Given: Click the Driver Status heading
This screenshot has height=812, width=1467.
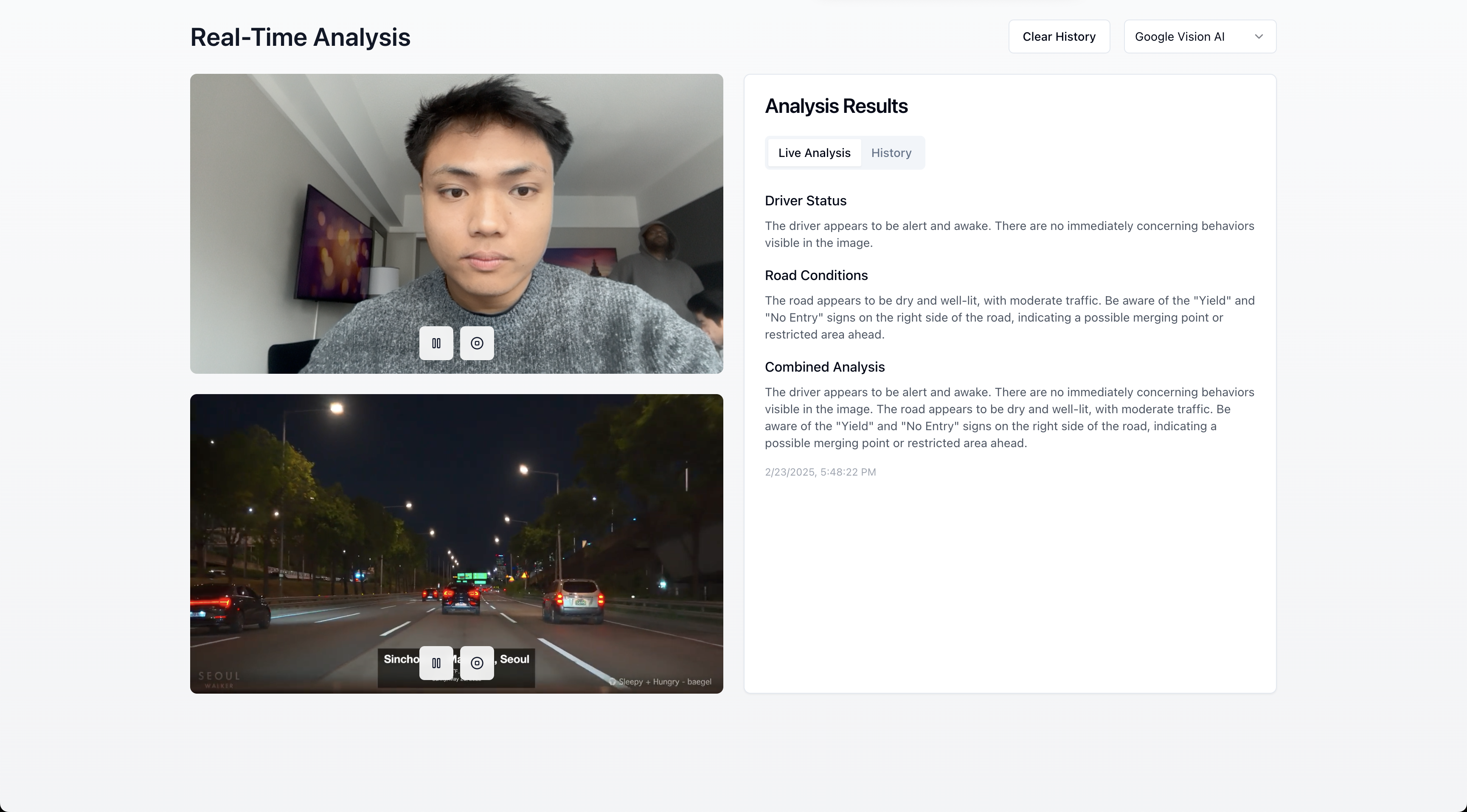Looking at the screenshot, I should (x=805, y=201).
